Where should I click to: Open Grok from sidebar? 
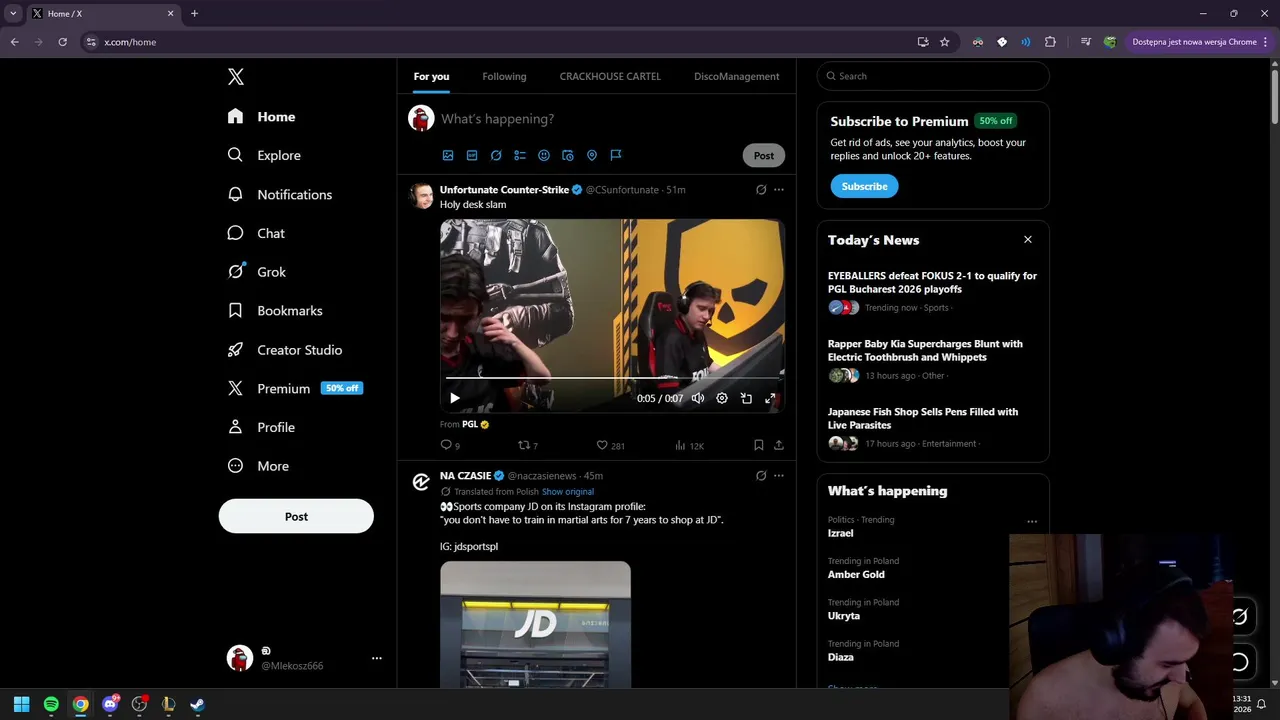coord(256,272)
